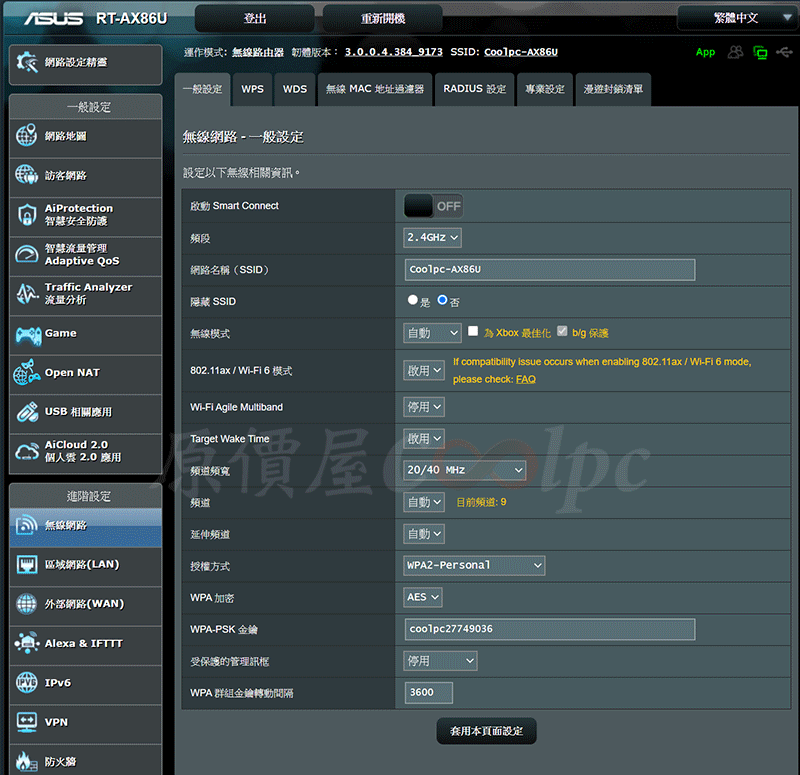Select Hide SSID 'Yes' radio button

[412, 300]
